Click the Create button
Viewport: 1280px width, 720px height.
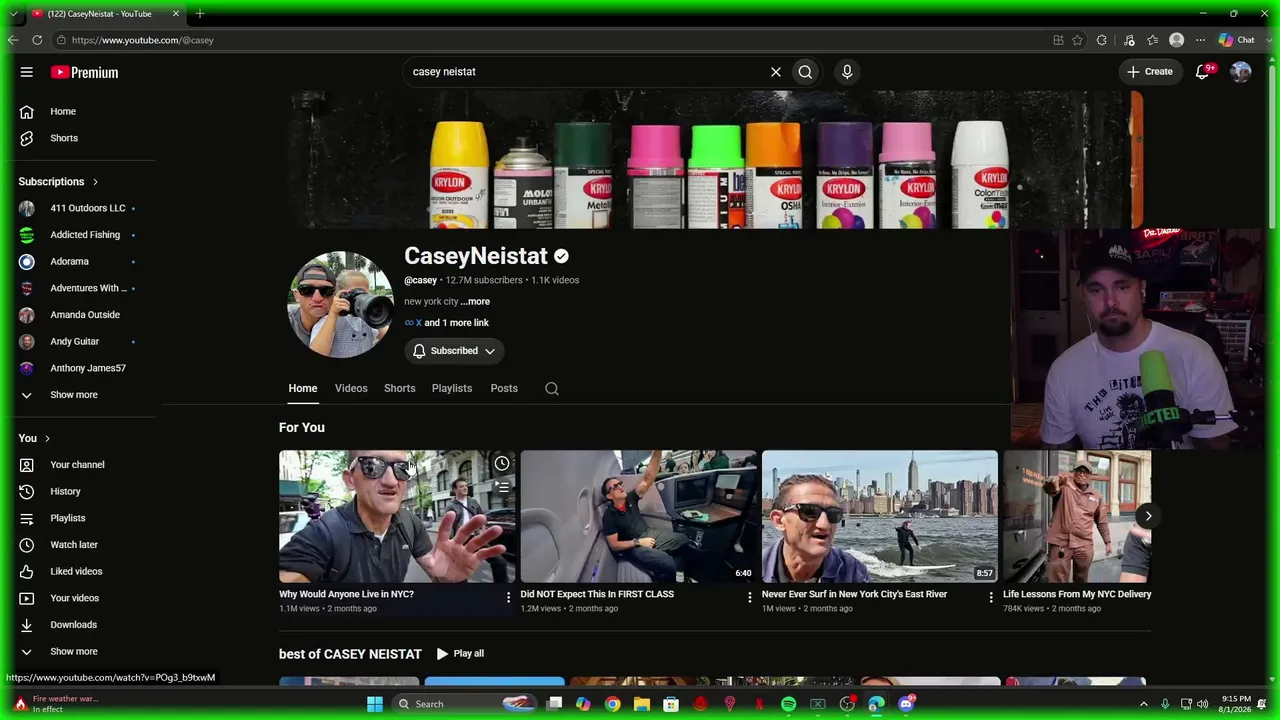click(x=1150, y=72)
